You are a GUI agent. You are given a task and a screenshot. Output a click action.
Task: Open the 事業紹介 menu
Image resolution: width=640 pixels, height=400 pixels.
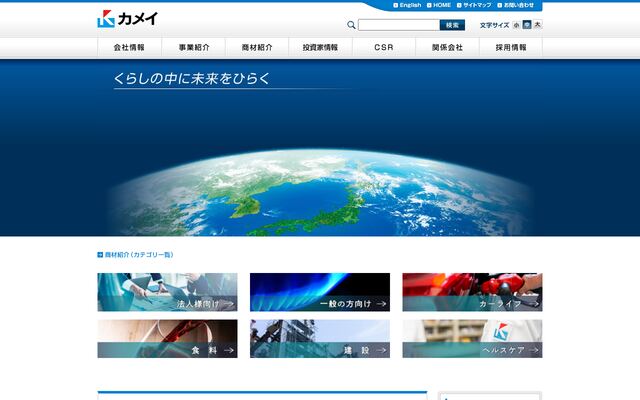coord(193,47)
